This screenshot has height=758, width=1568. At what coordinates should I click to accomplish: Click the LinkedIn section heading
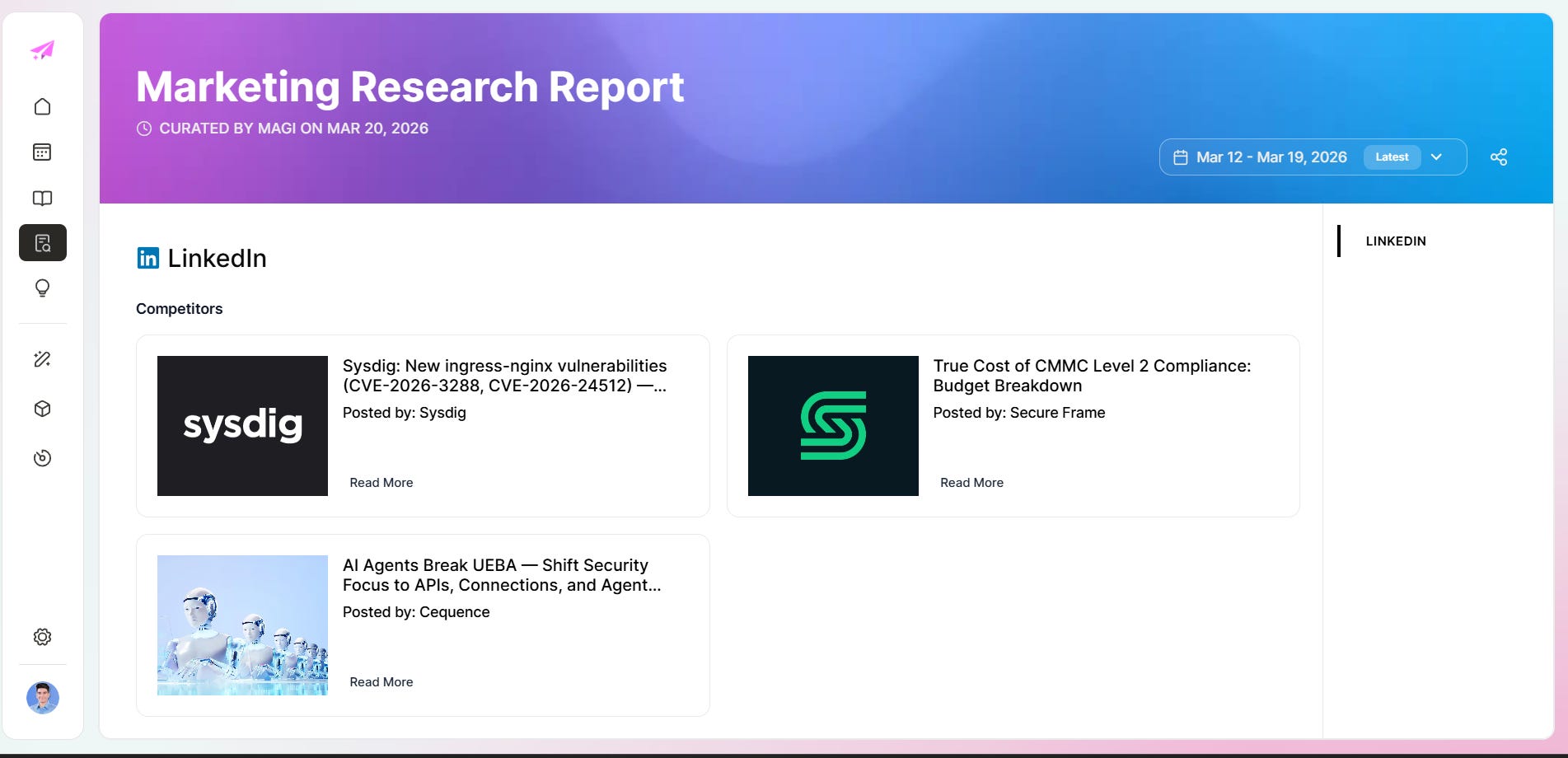click(217, 258)
